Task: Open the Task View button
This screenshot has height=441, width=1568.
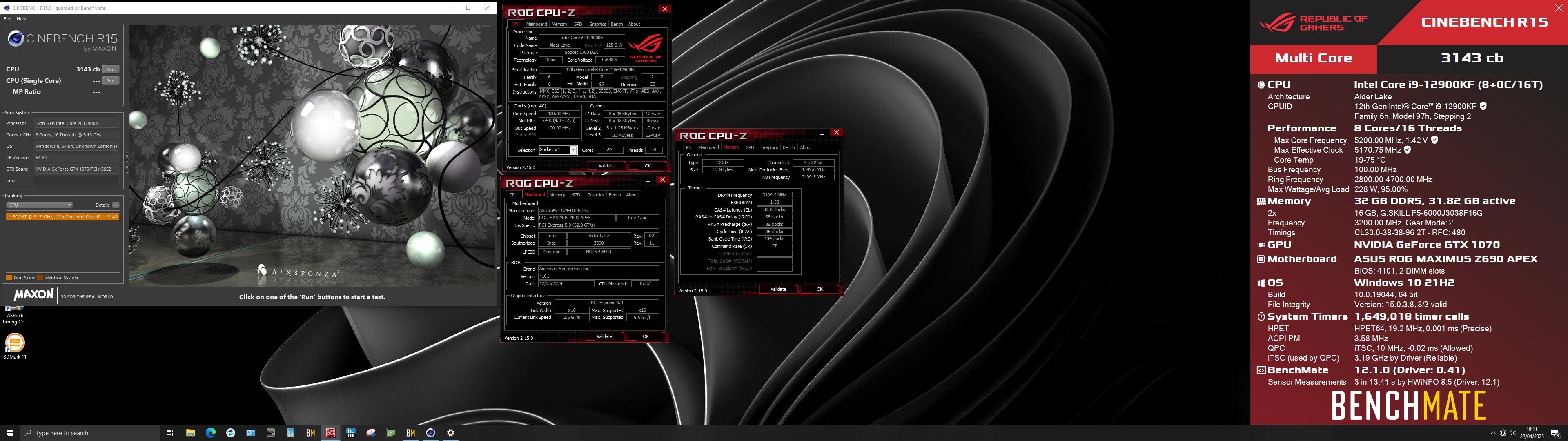Action: pyautogui.click(x=170, y=433)
